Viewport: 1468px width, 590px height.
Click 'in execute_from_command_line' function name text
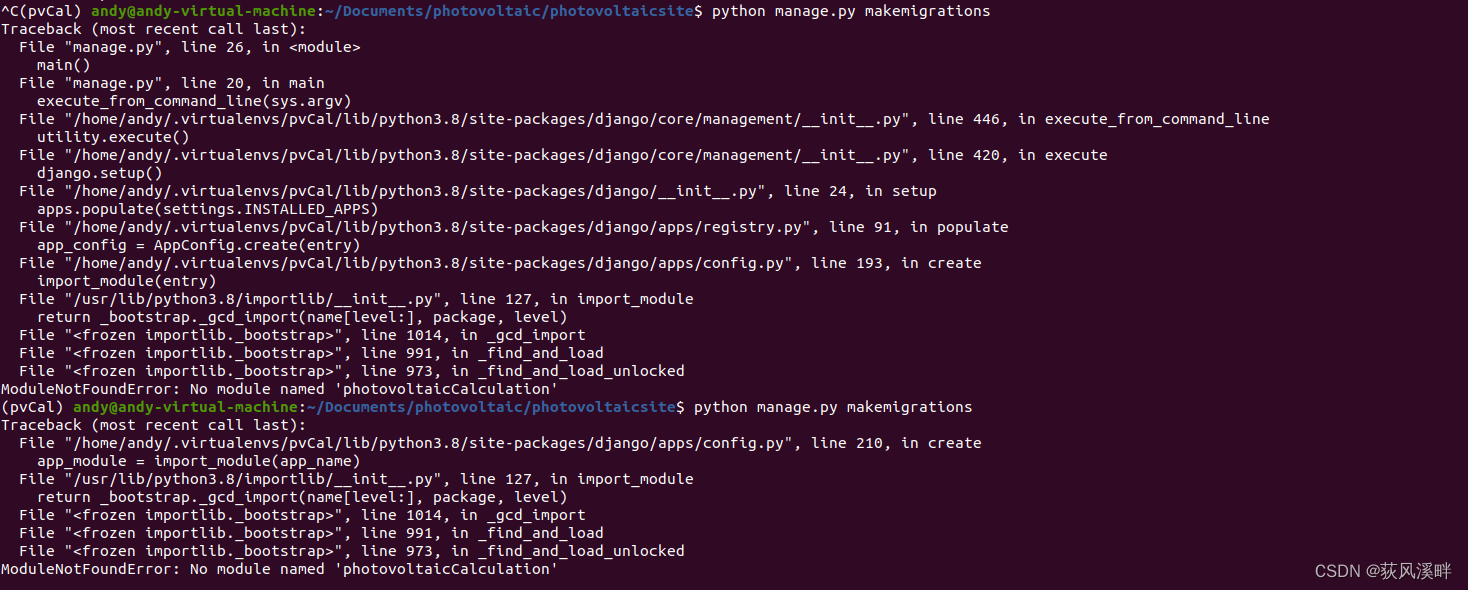pyautogui.click(x=1144, y=119)
